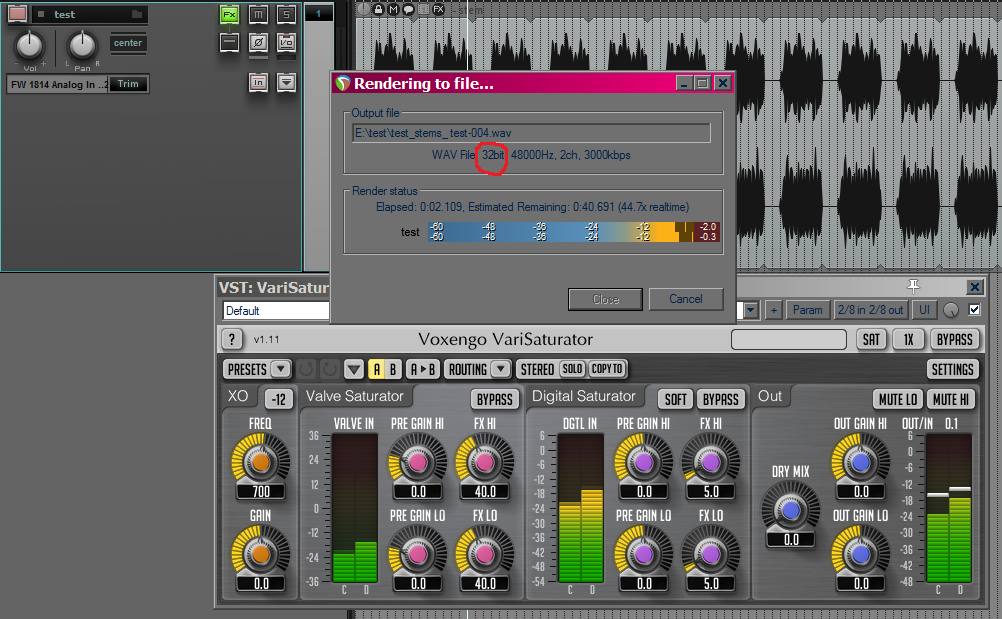Open item properties info icon
Viewport: 1002px width, 619px height.
pos(423,9)
